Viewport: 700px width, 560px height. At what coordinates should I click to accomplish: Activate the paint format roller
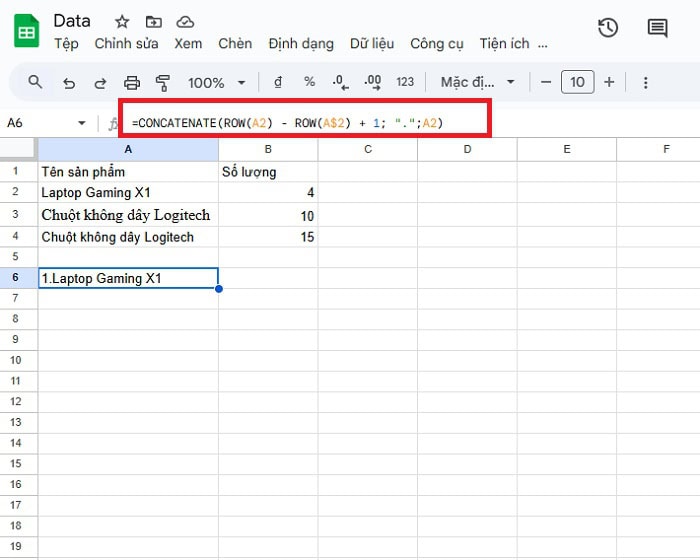pyautogui.click(x=163, y=83)
